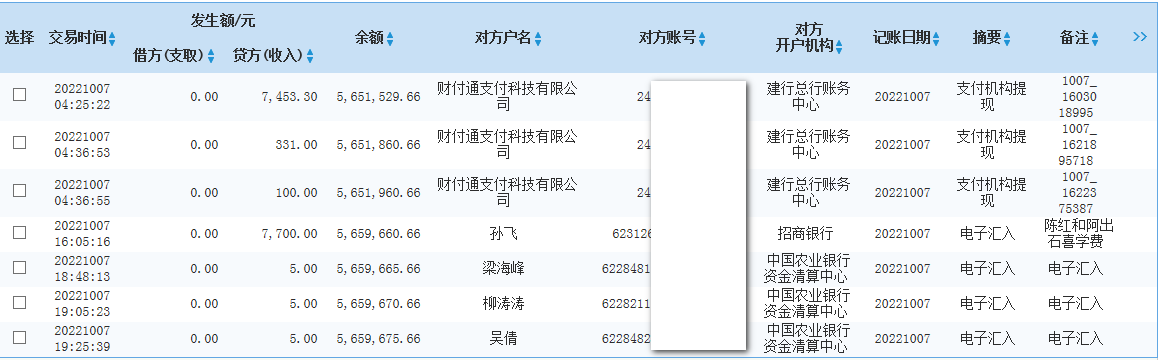Click income amount 7,453.30
This screenshot has height=360, width=1158.
[x=290, y=97]
